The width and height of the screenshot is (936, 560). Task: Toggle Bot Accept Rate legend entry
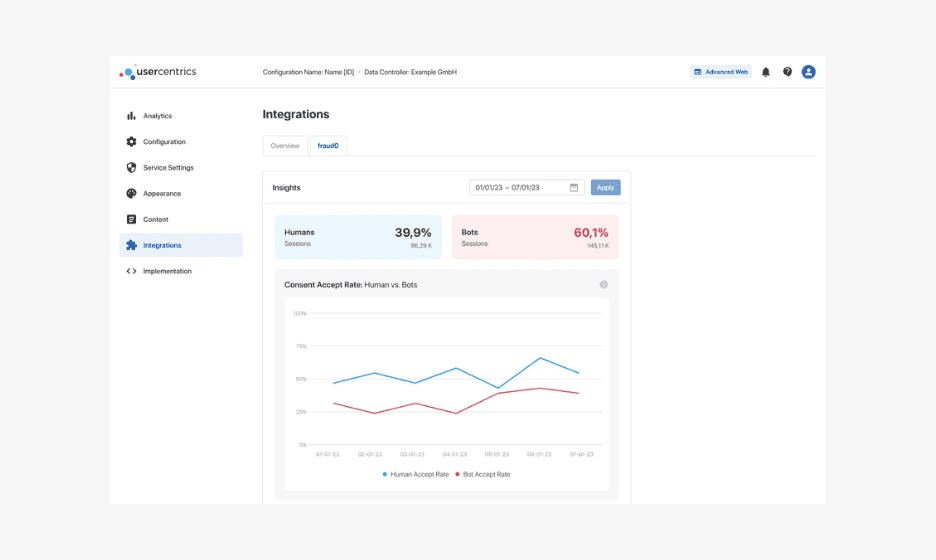(x=483, y=475)
